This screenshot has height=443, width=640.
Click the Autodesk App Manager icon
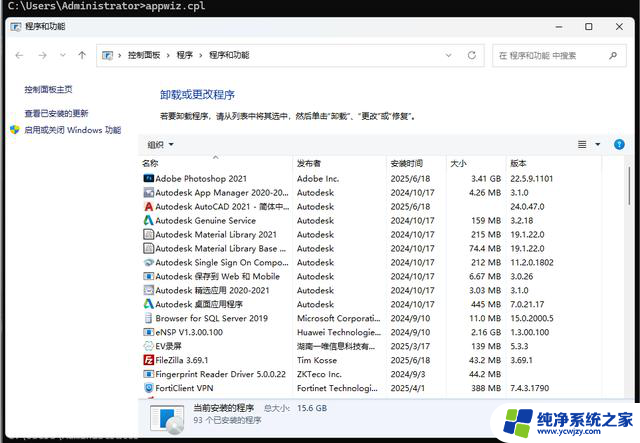click(x=149, y=192)
